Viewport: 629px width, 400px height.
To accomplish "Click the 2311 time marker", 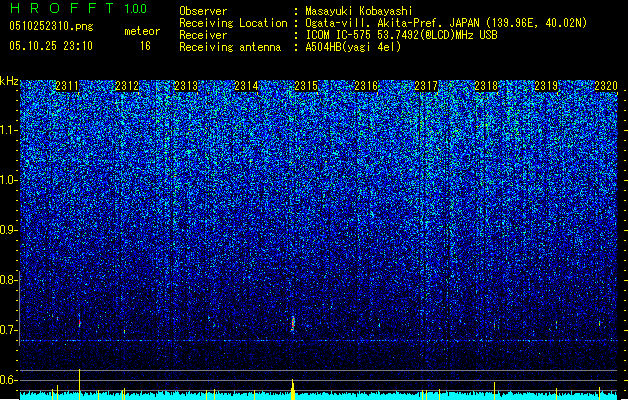I will 67,86.
